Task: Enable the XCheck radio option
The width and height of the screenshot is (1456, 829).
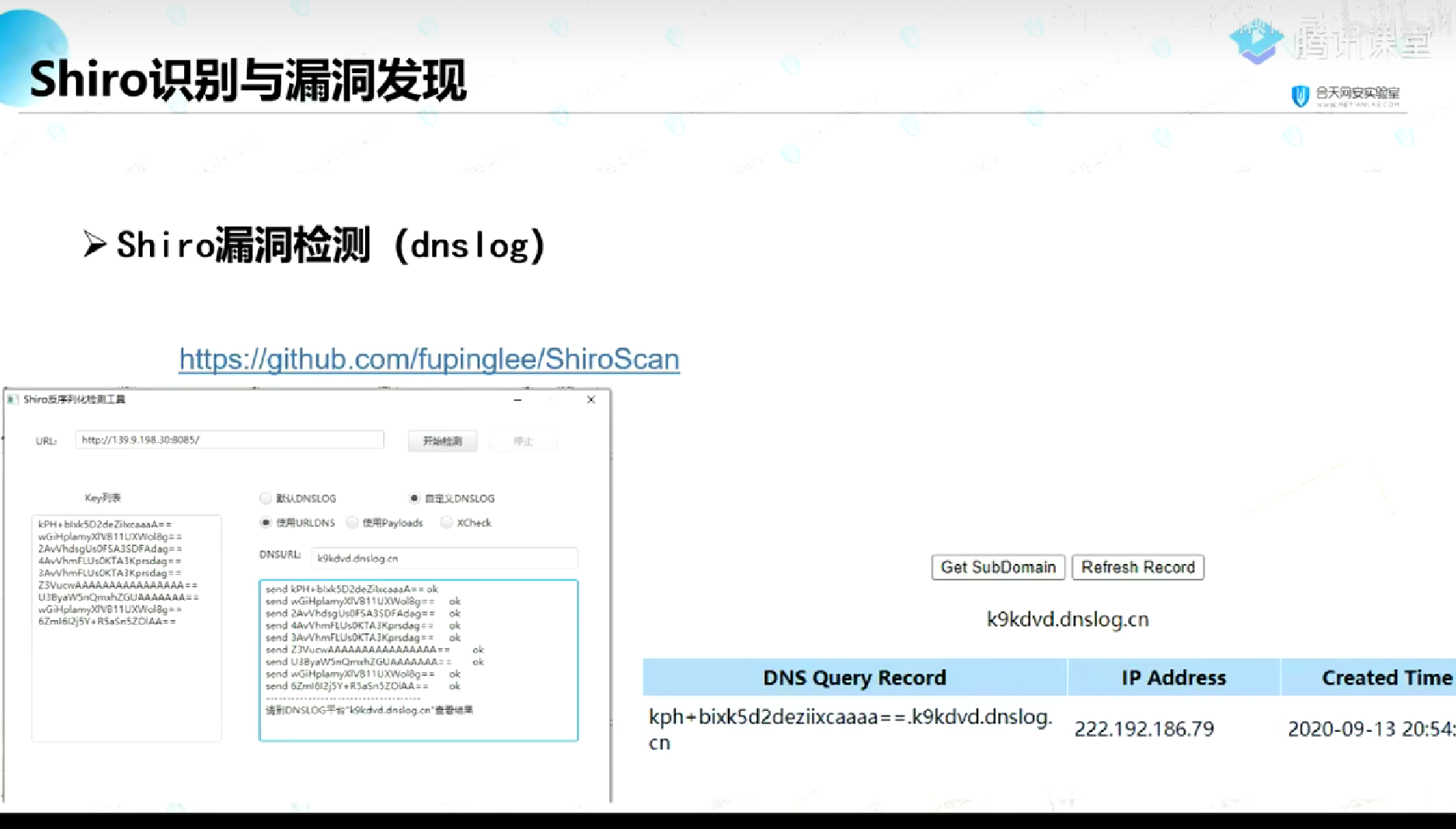Action: click(x=447, y=523)
